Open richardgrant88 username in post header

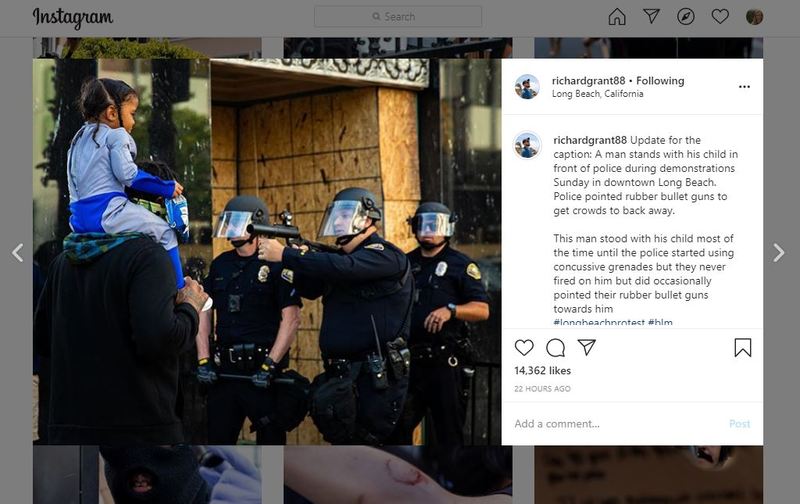click(588, 81)
